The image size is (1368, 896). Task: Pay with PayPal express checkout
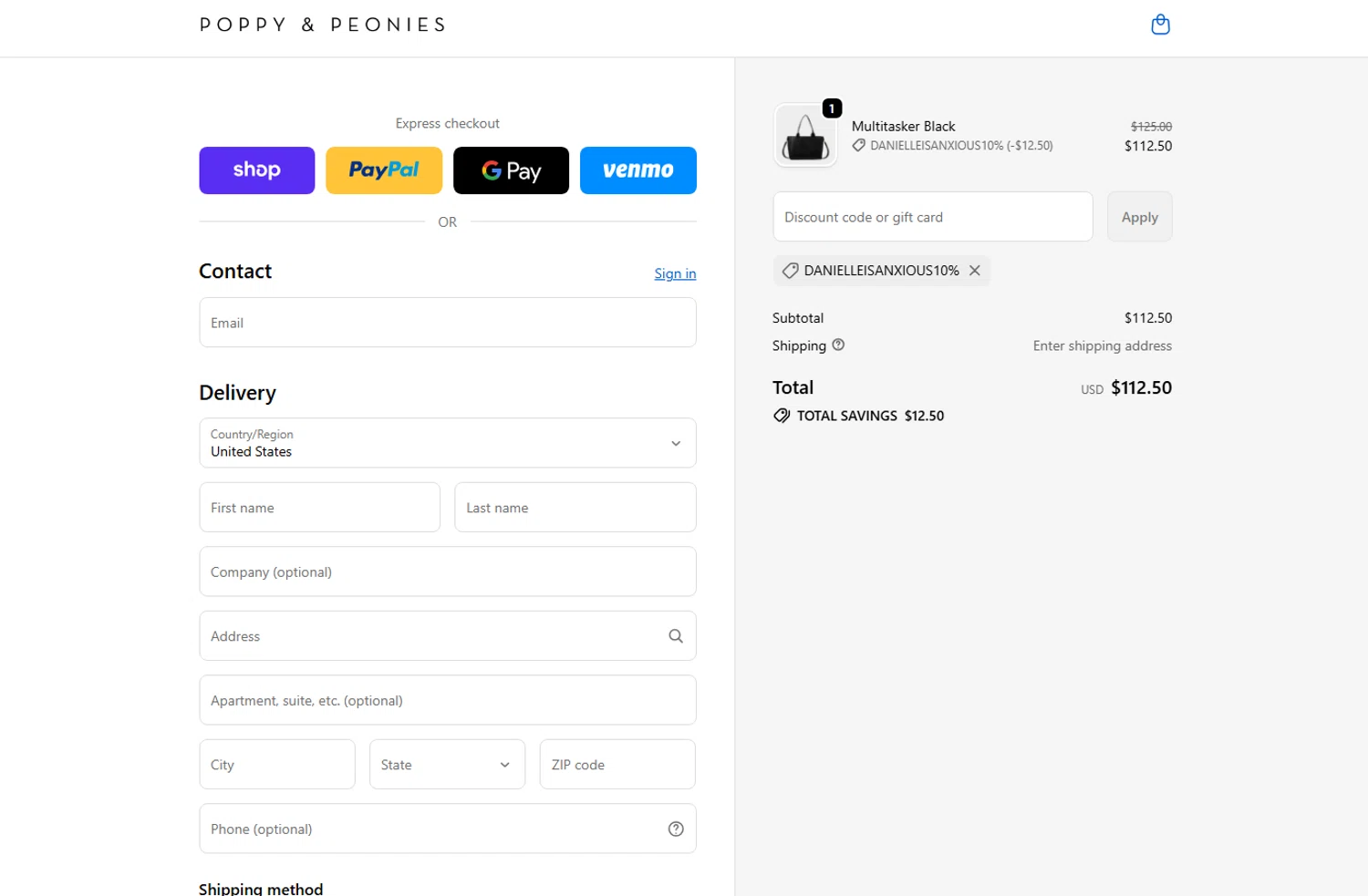coord(384,170)
